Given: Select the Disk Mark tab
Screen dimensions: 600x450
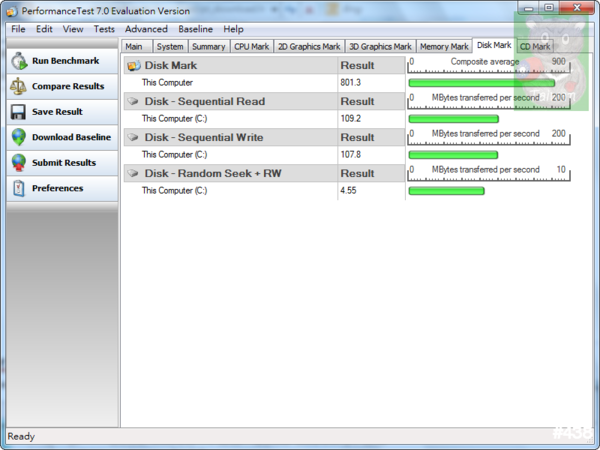Looking at the screenshot, I should tap(494, 45).
